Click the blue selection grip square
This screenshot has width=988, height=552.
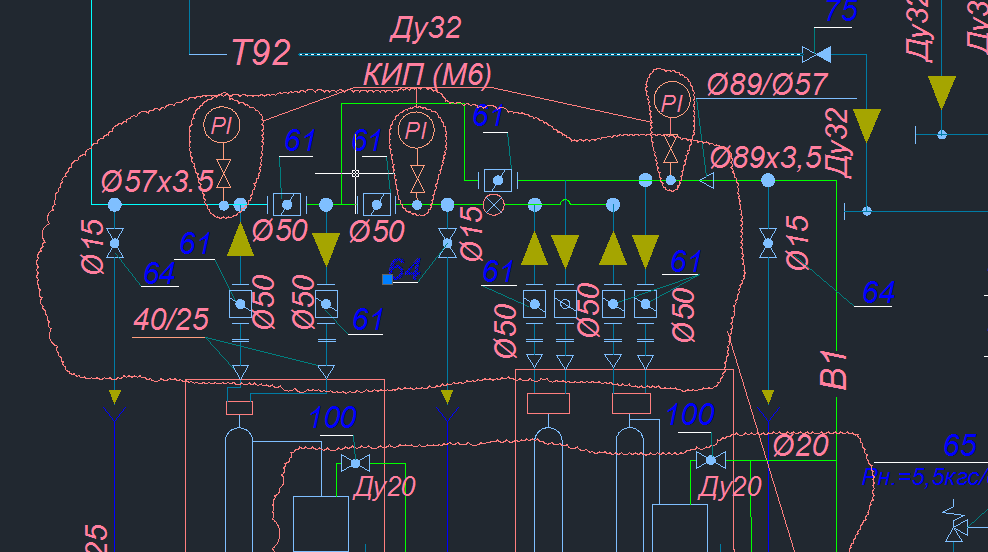[x=387, y=279]
